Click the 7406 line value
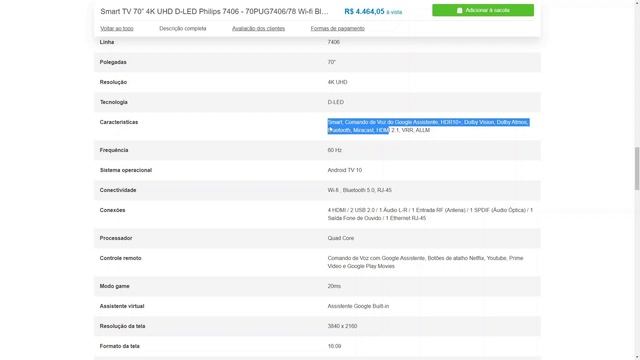The height and width of the screenshot is (360, 640). 333,42
